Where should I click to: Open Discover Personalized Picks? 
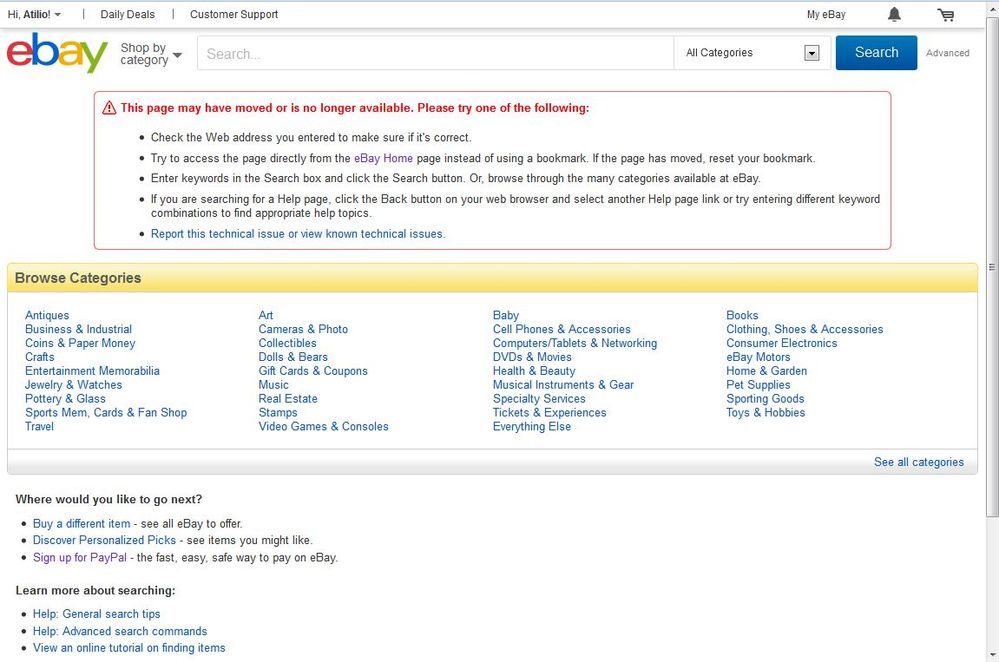tap(104, 540)
